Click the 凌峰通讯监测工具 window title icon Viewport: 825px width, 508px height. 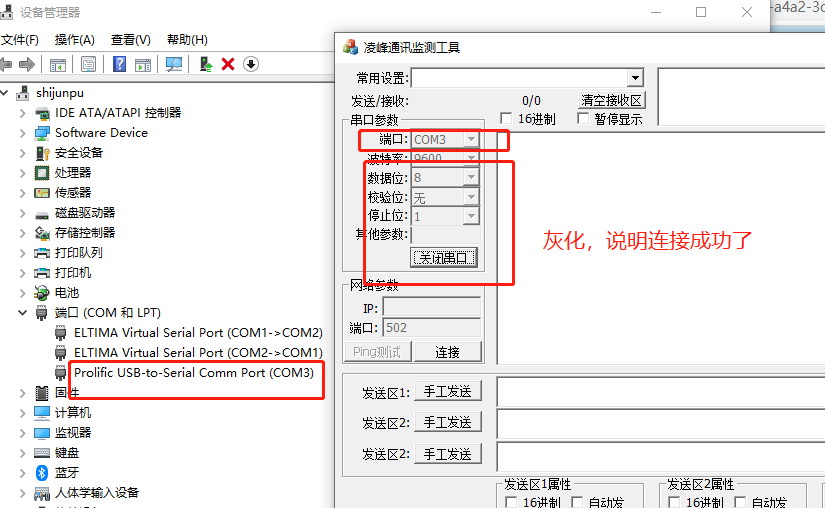point(350,47)
